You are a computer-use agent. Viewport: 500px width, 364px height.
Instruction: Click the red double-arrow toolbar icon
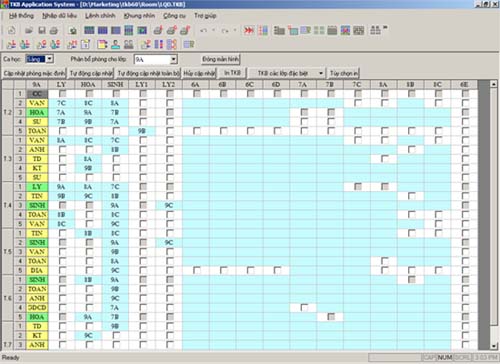pyautogui.click(x=249, y=31)
